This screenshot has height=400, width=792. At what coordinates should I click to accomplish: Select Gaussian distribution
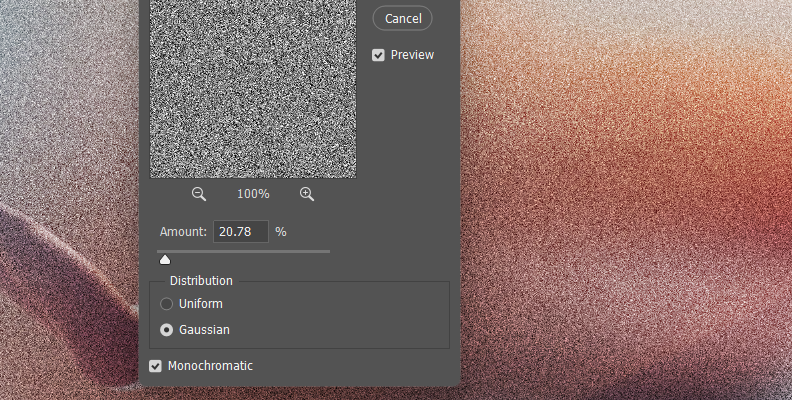coord(166,330)
